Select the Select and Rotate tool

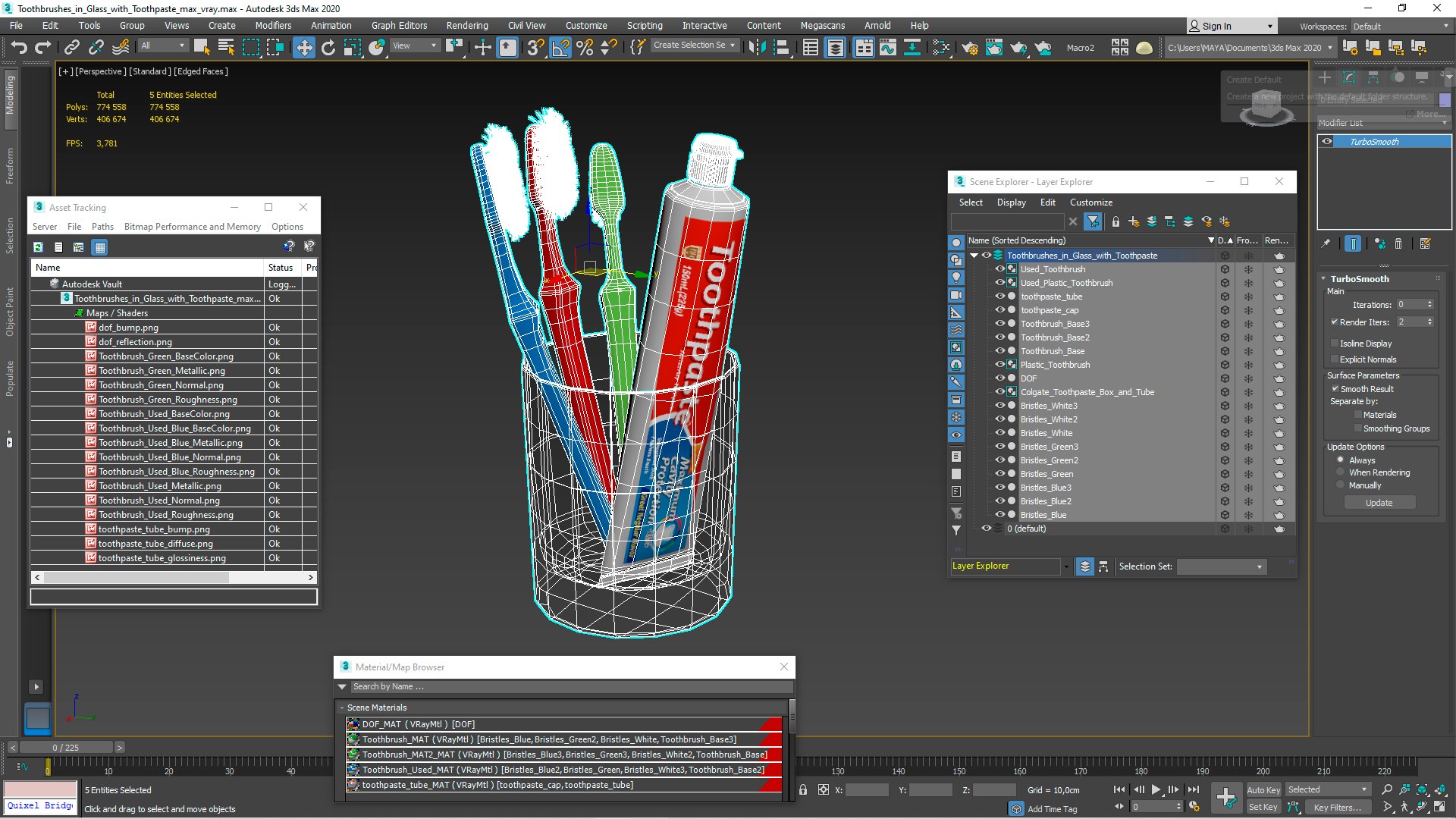tap(328, 48)
